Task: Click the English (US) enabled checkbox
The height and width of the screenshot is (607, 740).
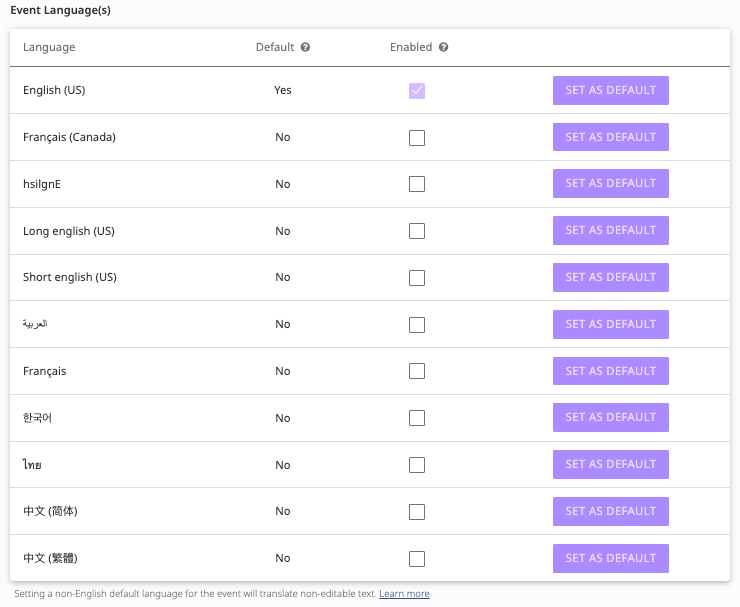Action: [x=417, y=91]
